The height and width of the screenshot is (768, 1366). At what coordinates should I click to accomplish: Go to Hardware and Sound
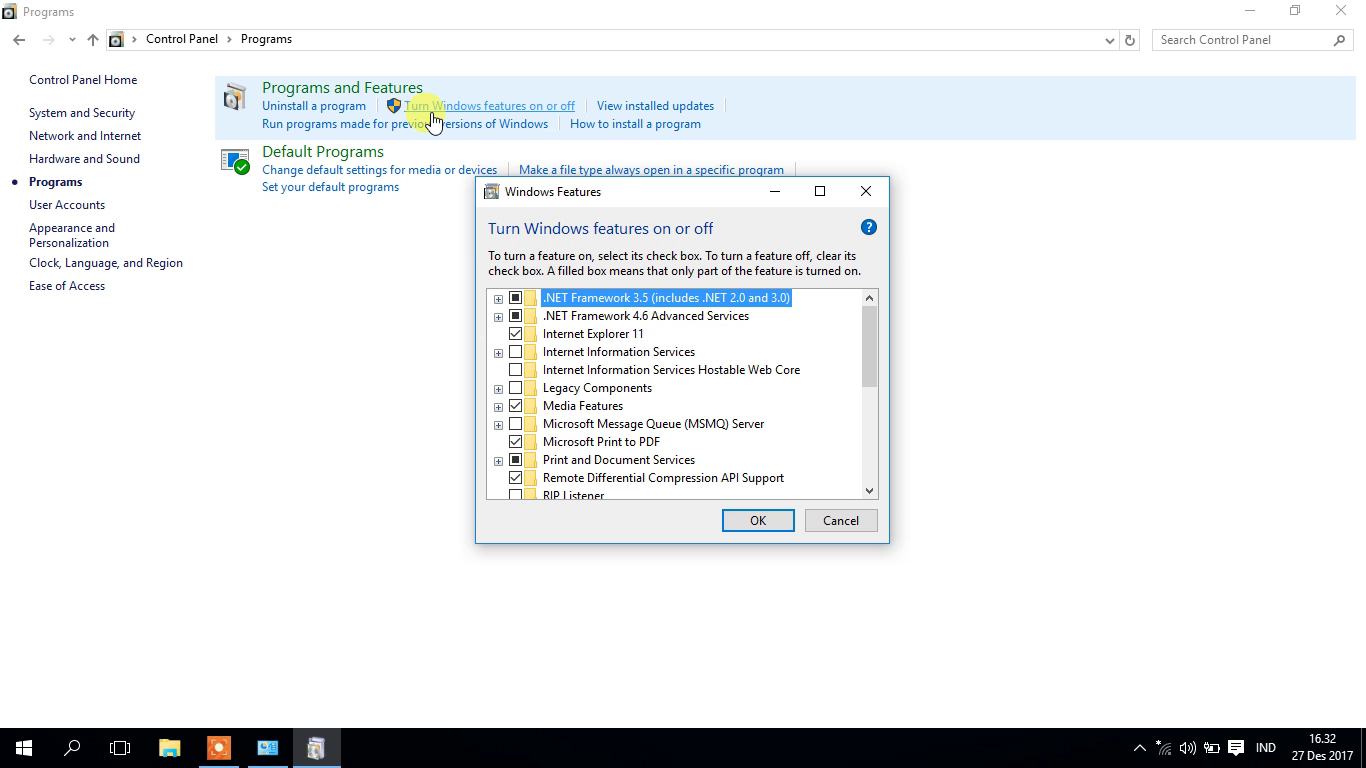click(x=84, y=159)
